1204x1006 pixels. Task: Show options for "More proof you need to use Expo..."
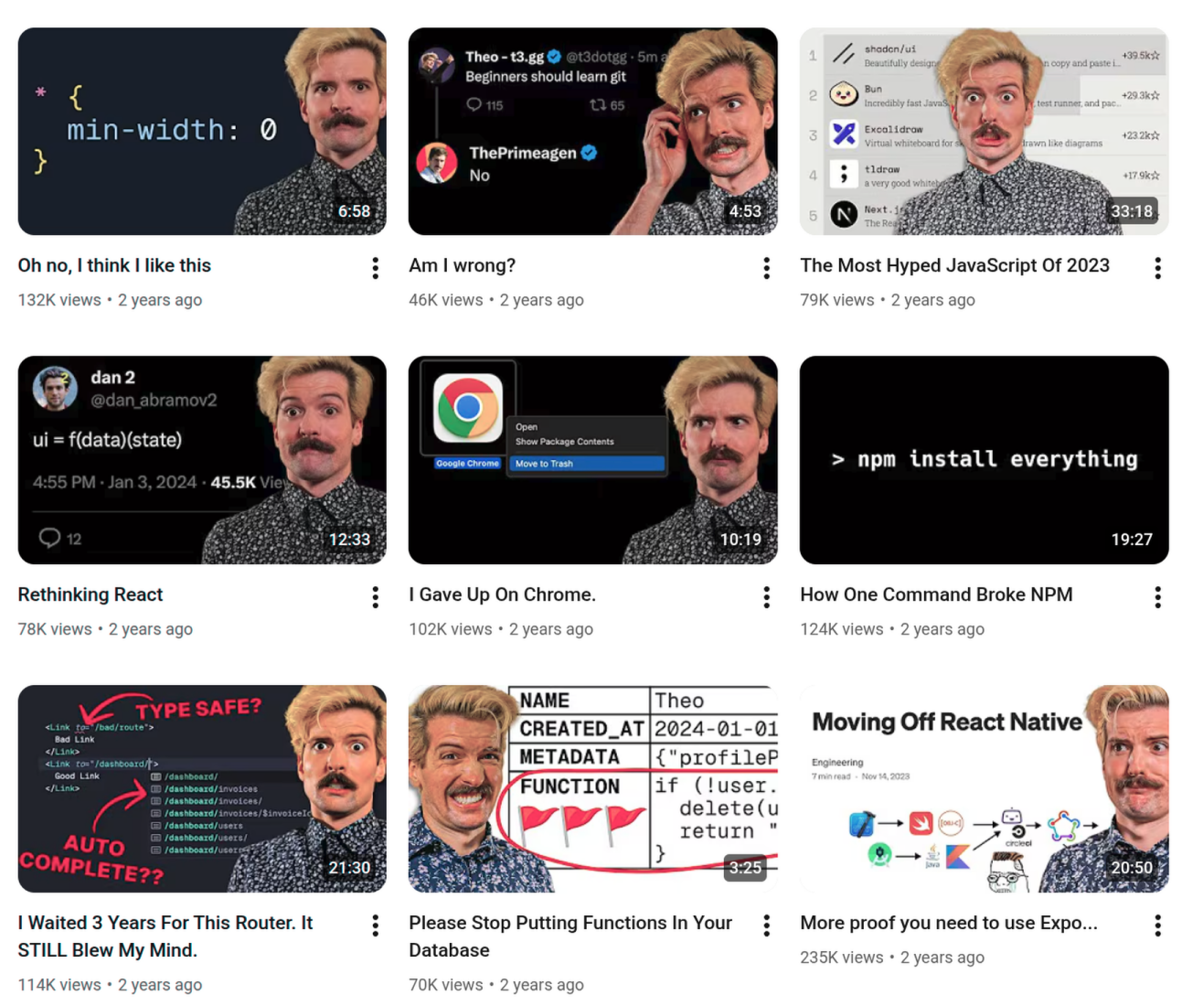coord(1157,926)
